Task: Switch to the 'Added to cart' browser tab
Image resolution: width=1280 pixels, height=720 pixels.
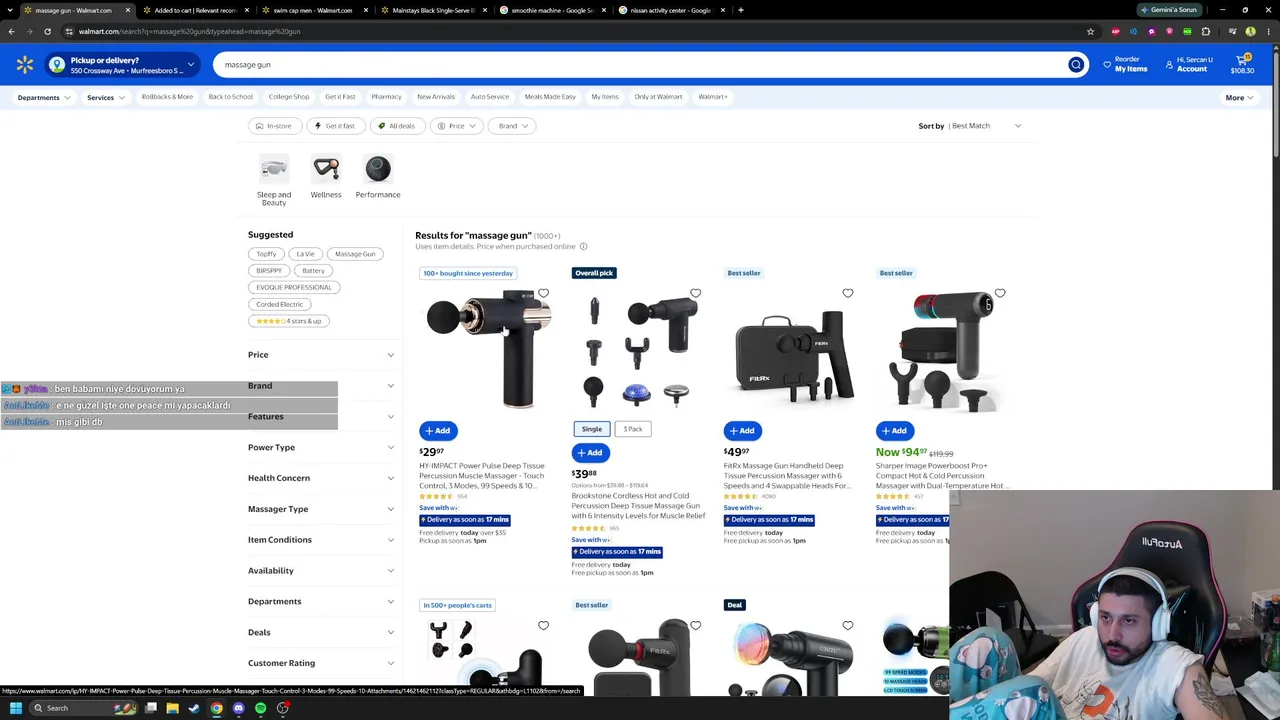Action: pos(195,10)
